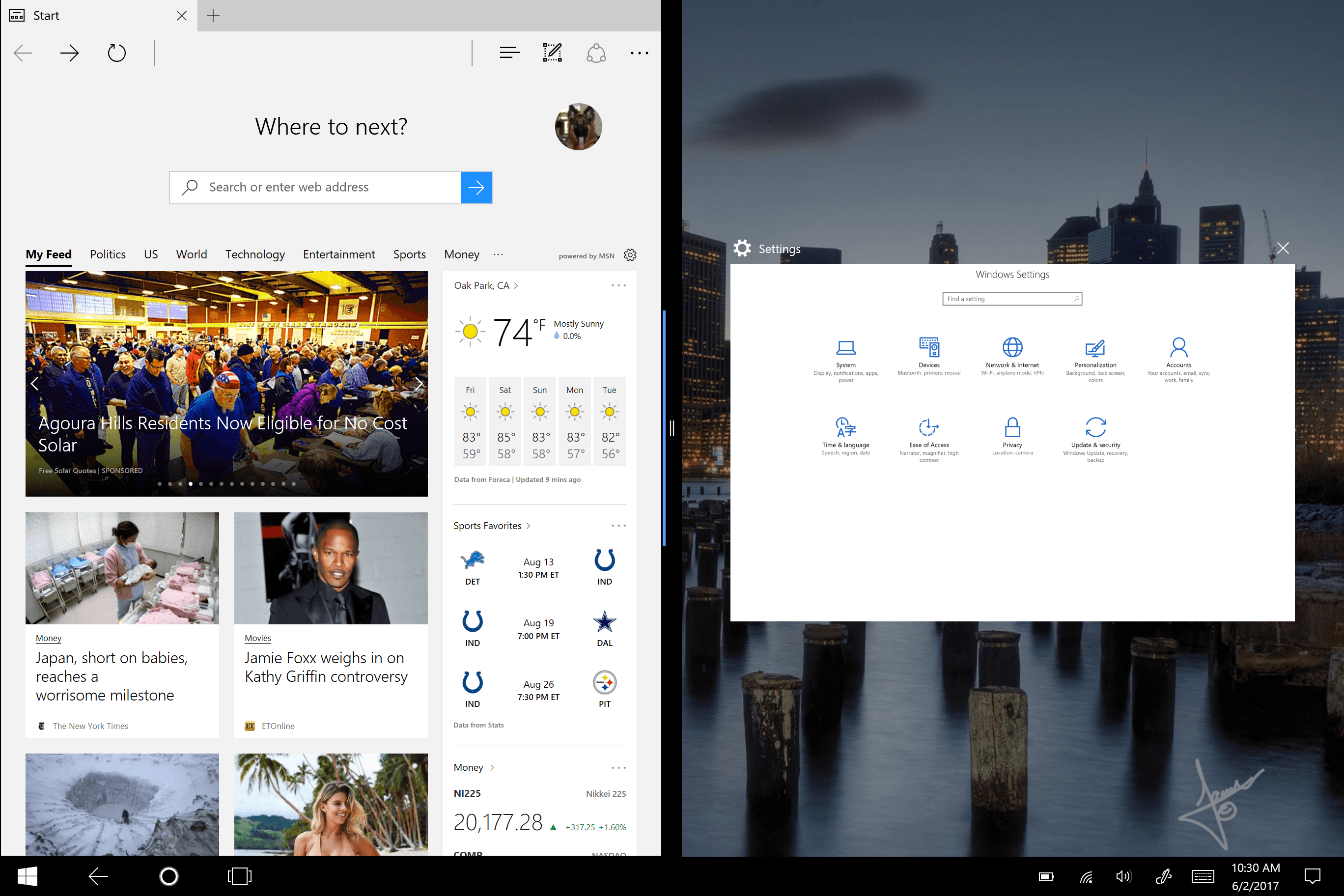Add a new tab in Edge
The width and height of the screenshot is (1344, 896).
213,15
